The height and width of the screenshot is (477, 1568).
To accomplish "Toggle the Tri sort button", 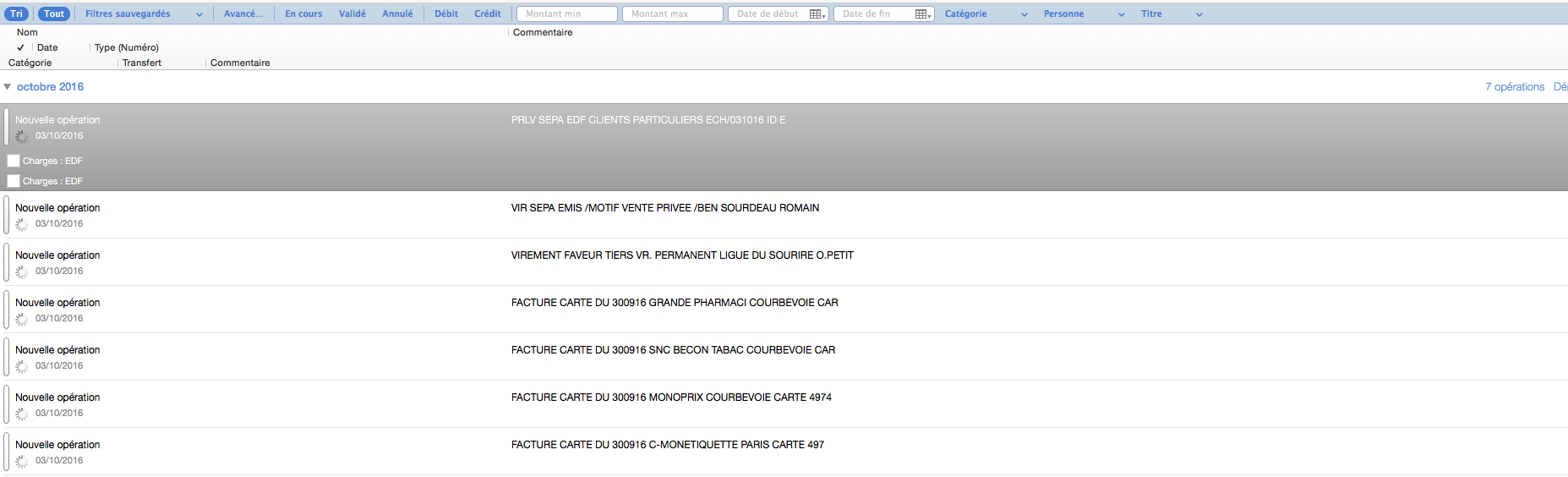I will [16, 14].
